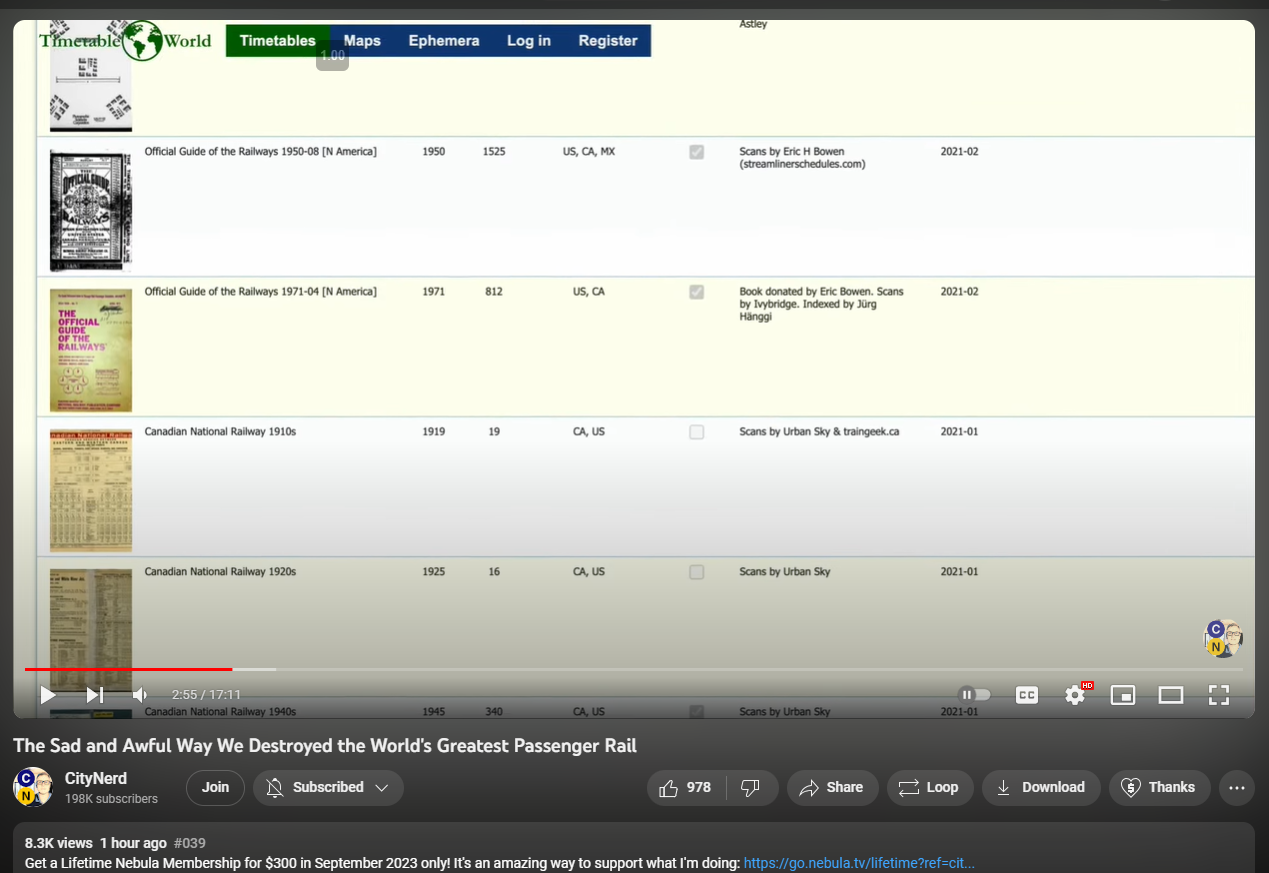Click the video progress bar
The height and width of the screenshot is (873, 1269).
634,669
